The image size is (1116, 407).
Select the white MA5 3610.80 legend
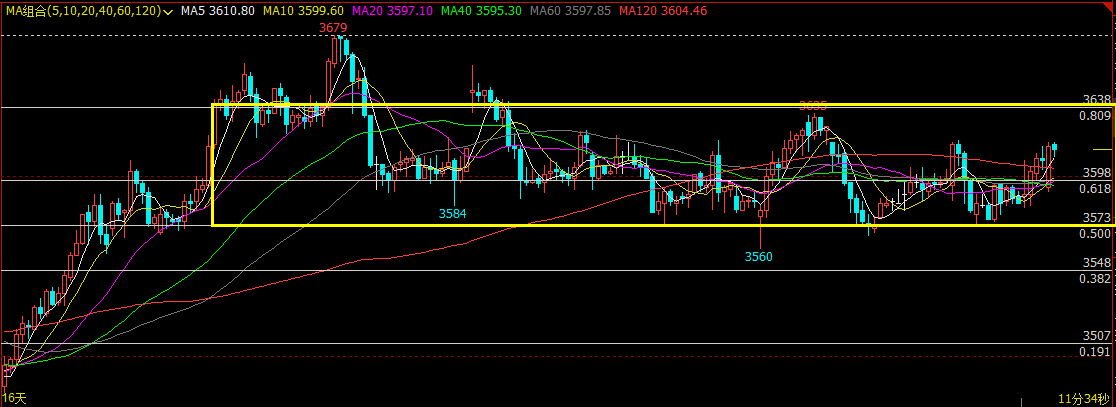217,11
